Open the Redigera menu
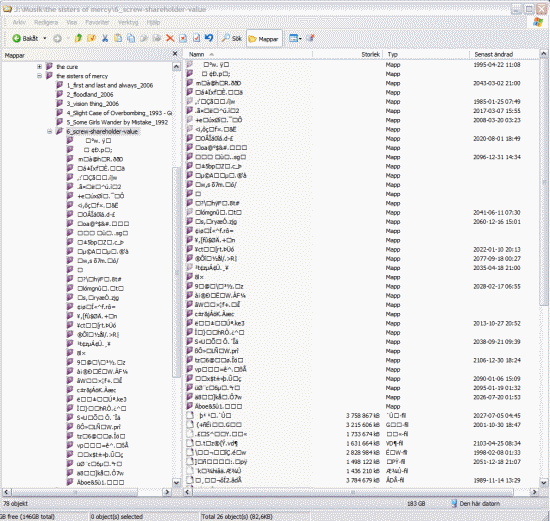Screen dimensions: 550x521 46,22
